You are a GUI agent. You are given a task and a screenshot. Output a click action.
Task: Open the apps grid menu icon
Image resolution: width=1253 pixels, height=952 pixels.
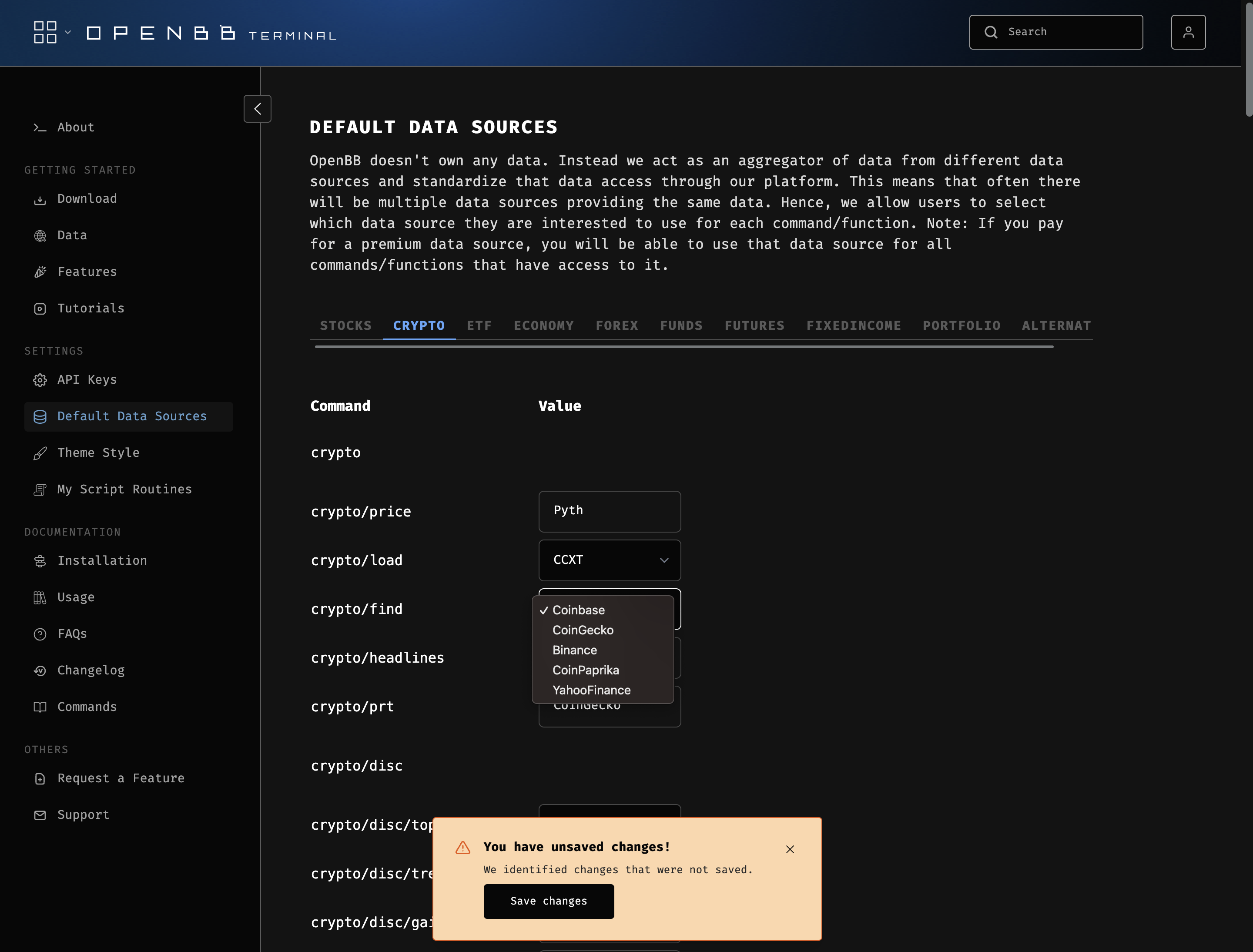(45, 32)
